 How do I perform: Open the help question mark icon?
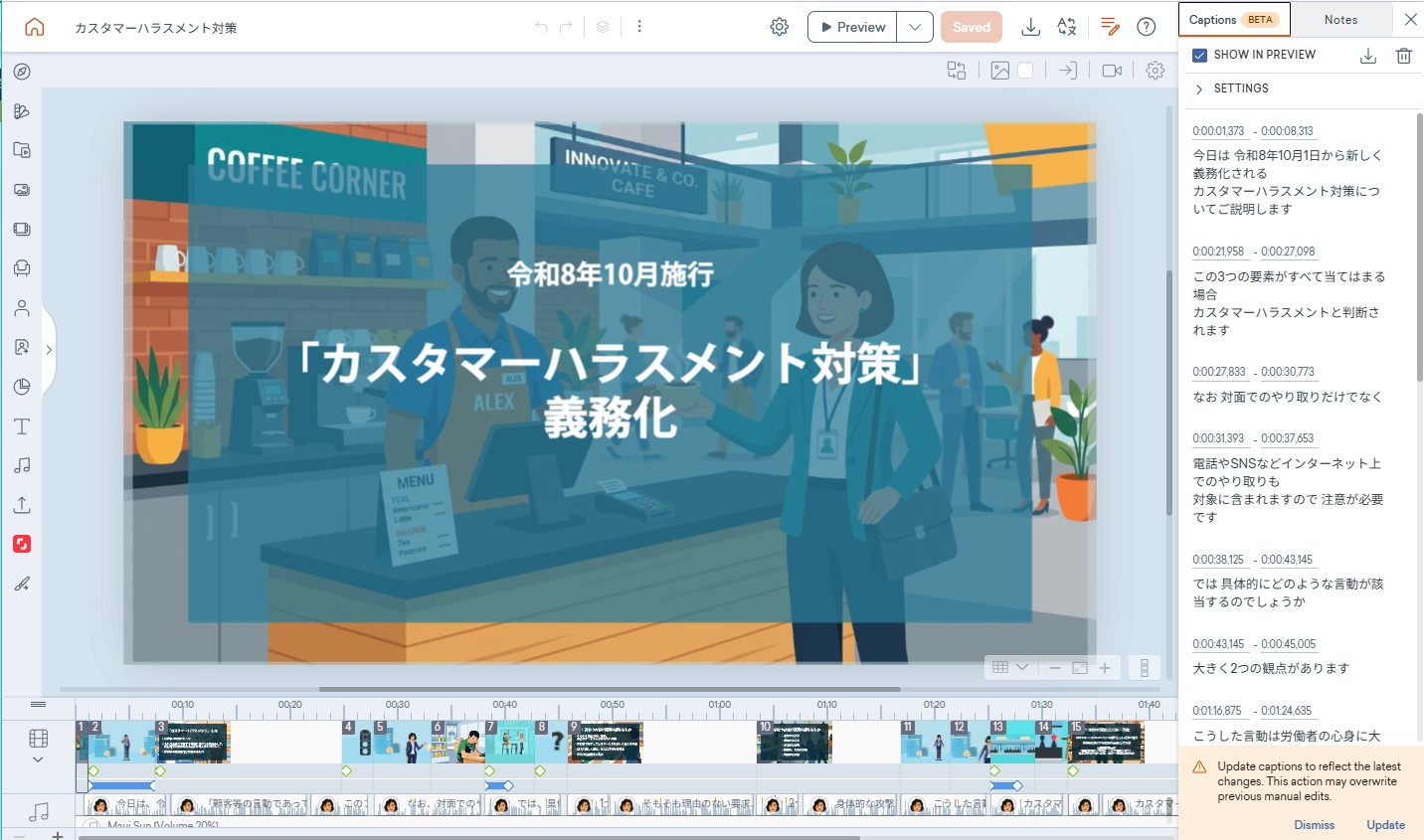coord(1147,27)
